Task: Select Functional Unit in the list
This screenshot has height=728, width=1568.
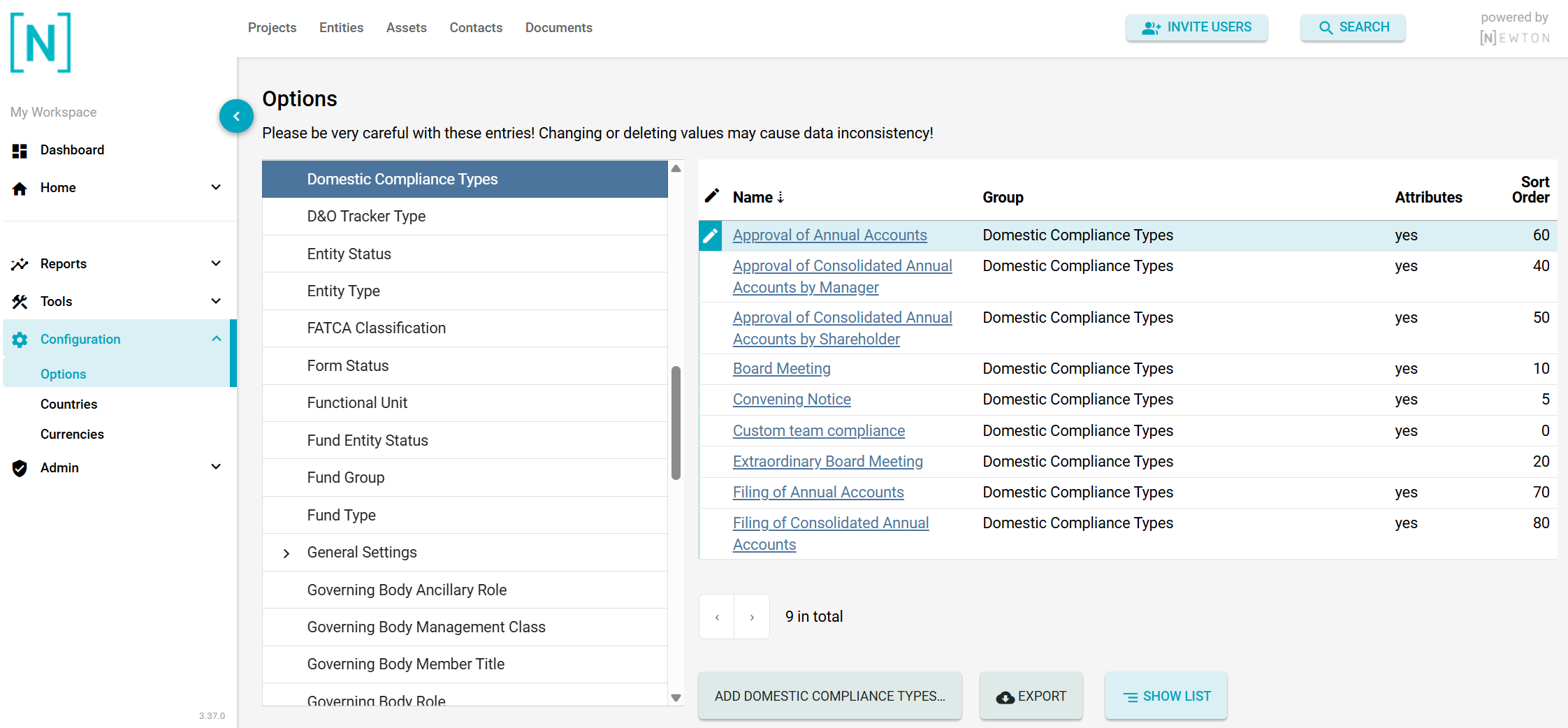Action: [x=465, y=403]
